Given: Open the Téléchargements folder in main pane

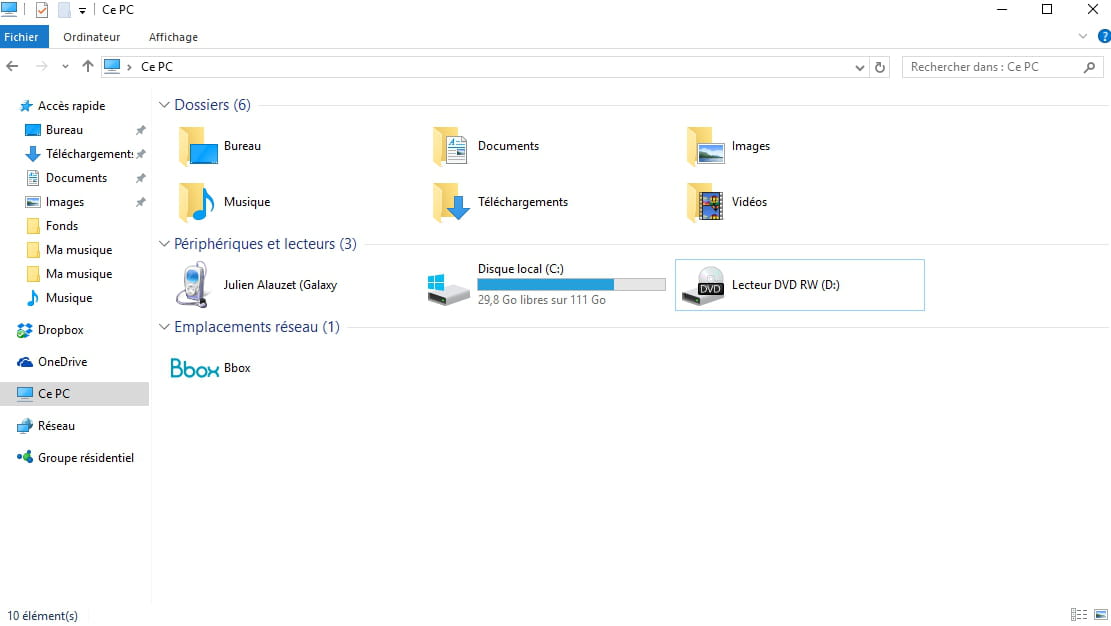Looking at the screenshot, I should tap(452, 202).
